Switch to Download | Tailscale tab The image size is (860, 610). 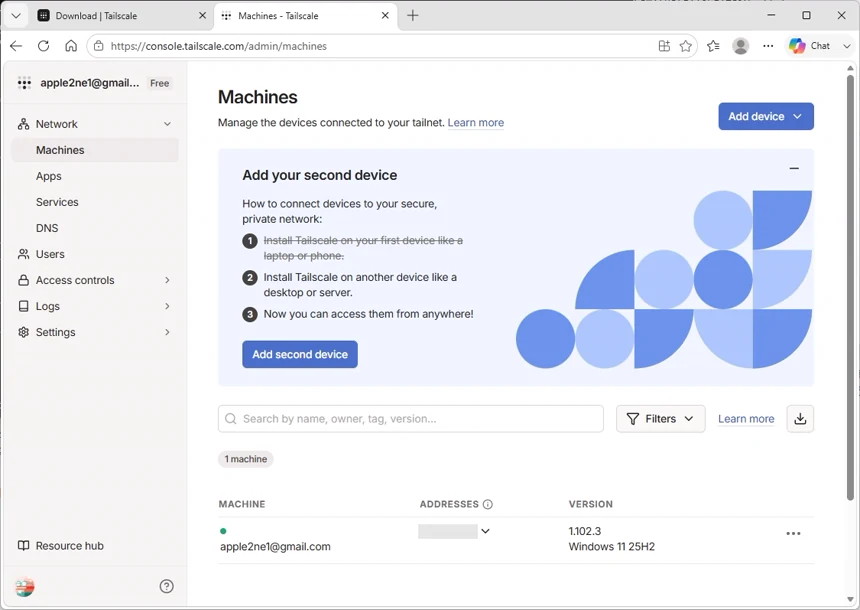(121, 15)
